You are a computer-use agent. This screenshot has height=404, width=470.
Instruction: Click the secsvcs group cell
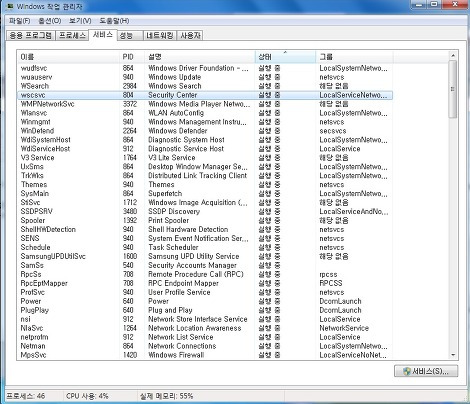(333, 131)
